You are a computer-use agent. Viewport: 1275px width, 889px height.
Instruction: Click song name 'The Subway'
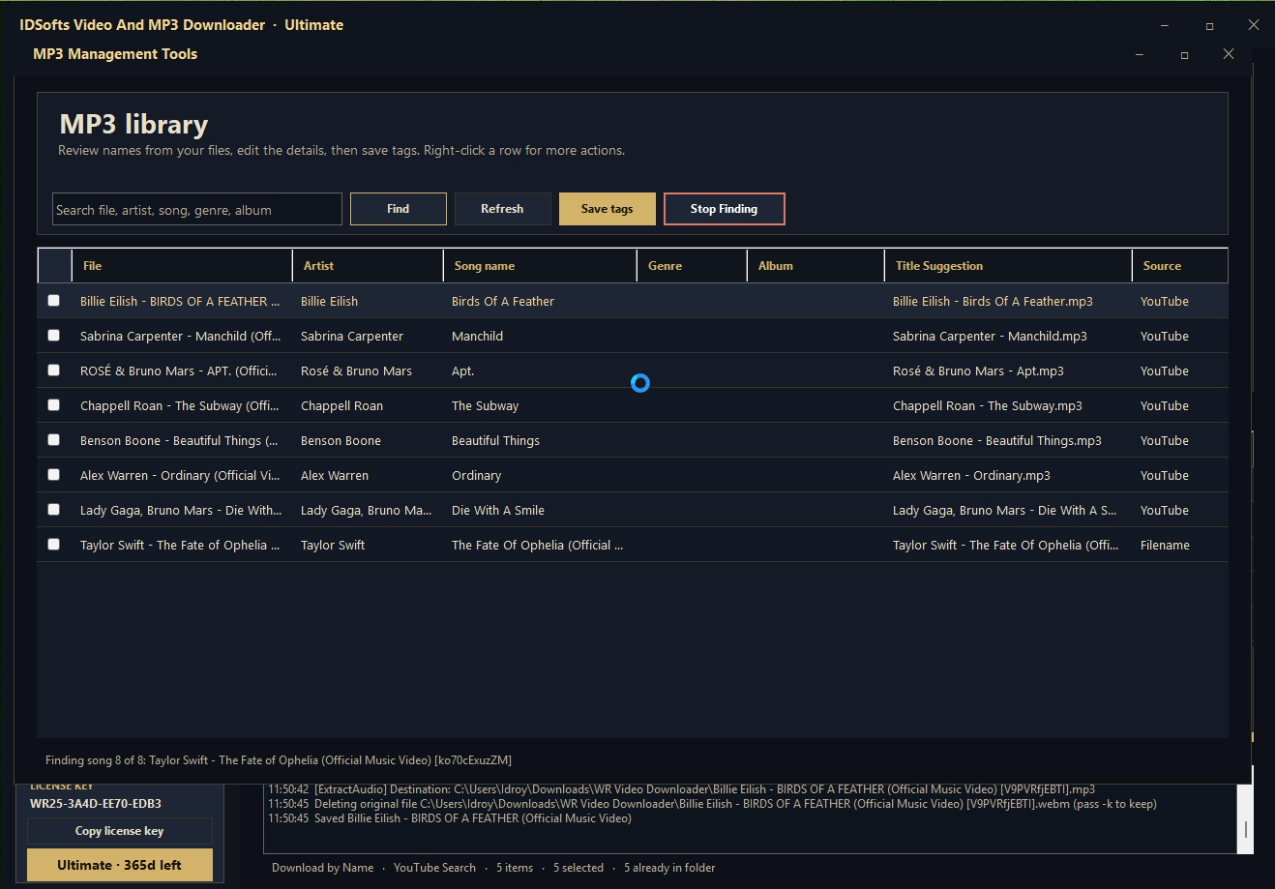coord(485,406)
